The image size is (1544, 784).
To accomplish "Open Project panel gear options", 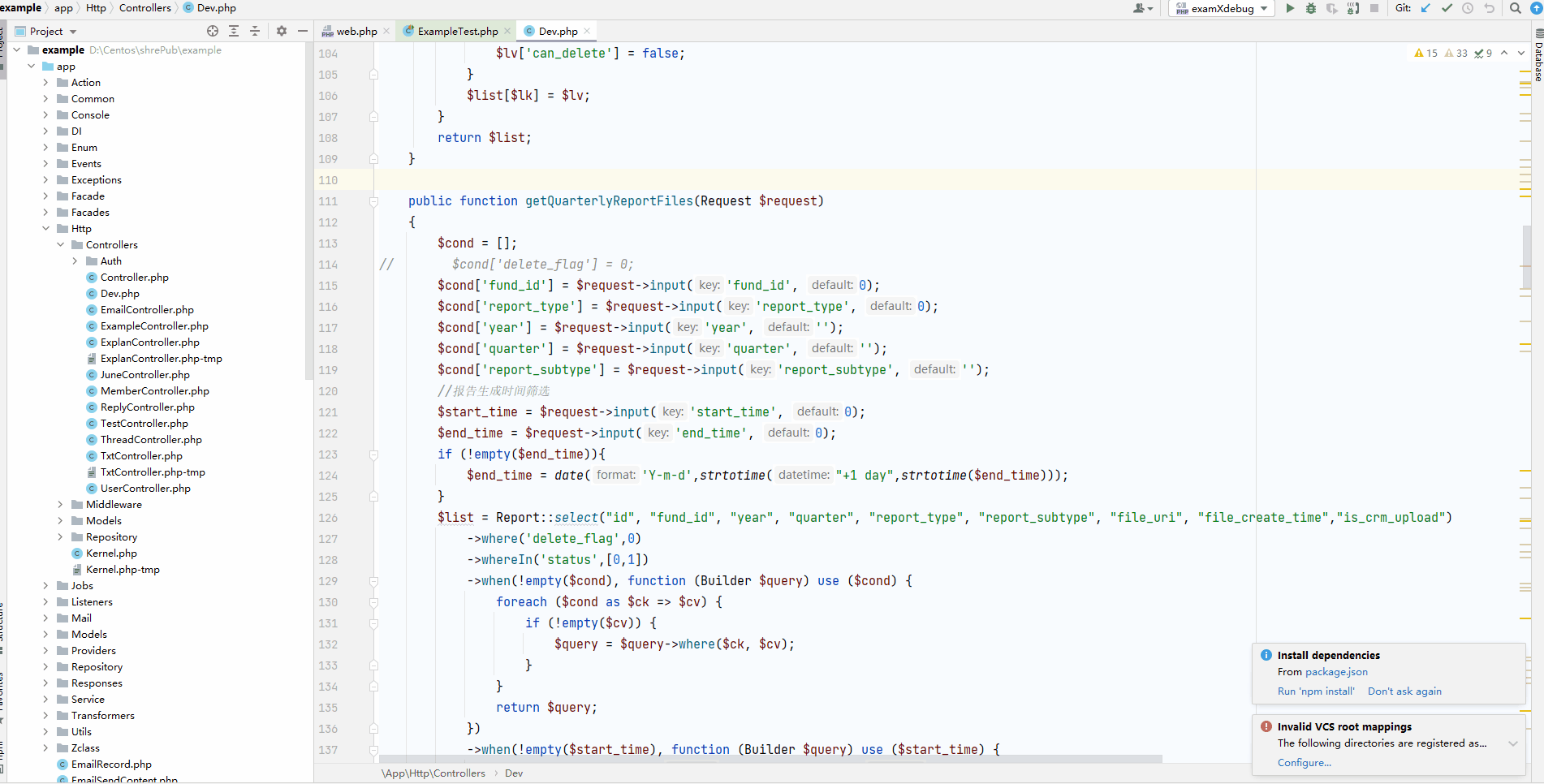I will point(282,31).
